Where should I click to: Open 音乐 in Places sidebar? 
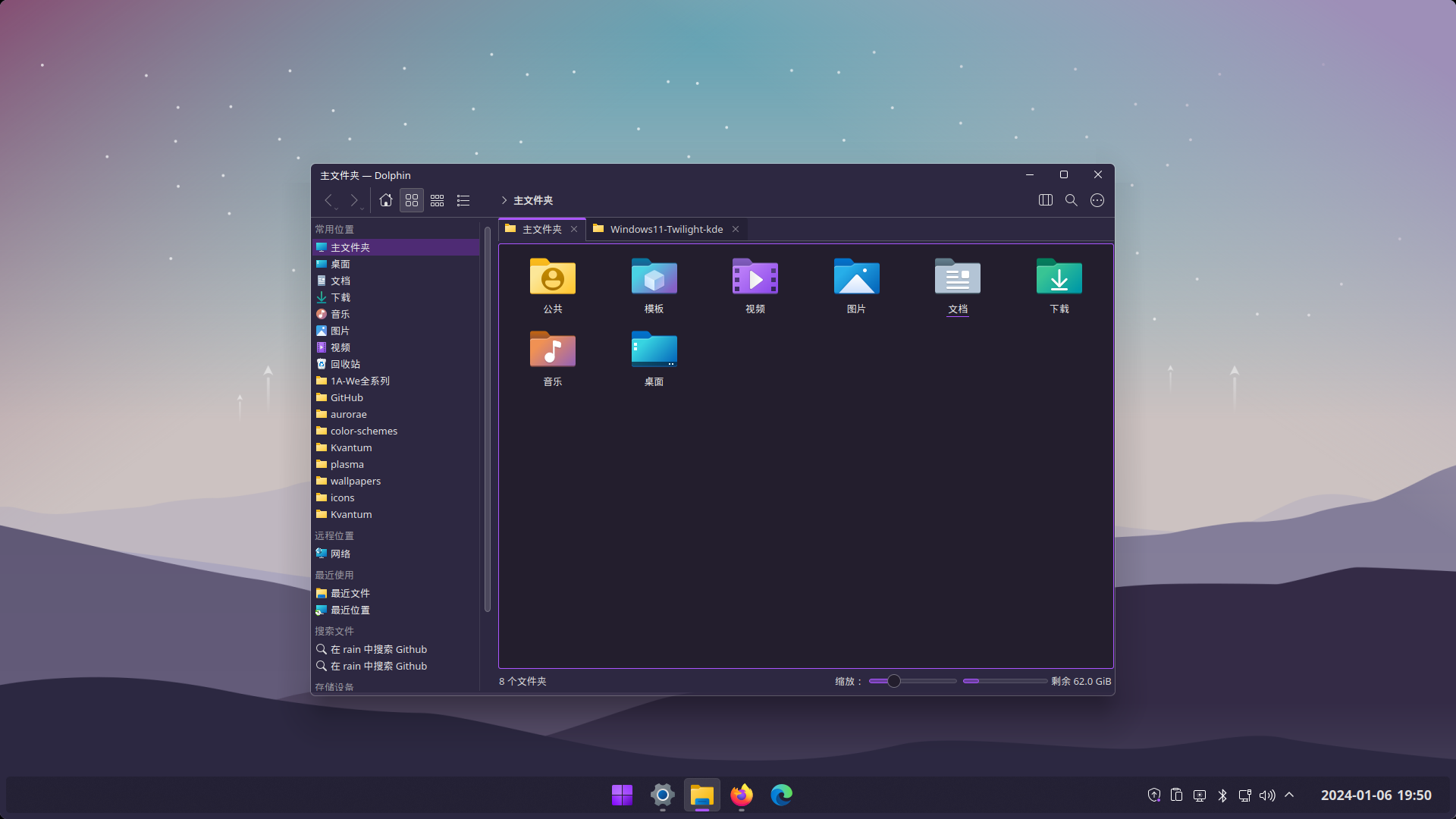click(396, 314)
